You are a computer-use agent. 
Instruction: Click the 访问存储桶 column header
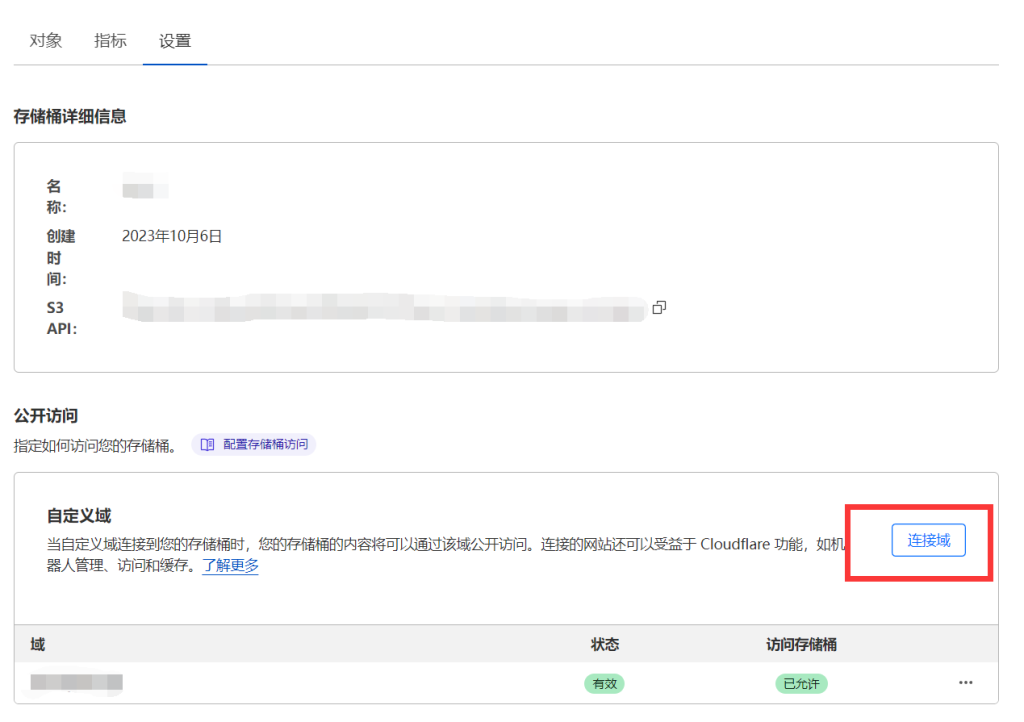pyautogui.click(x=799, y=644)
